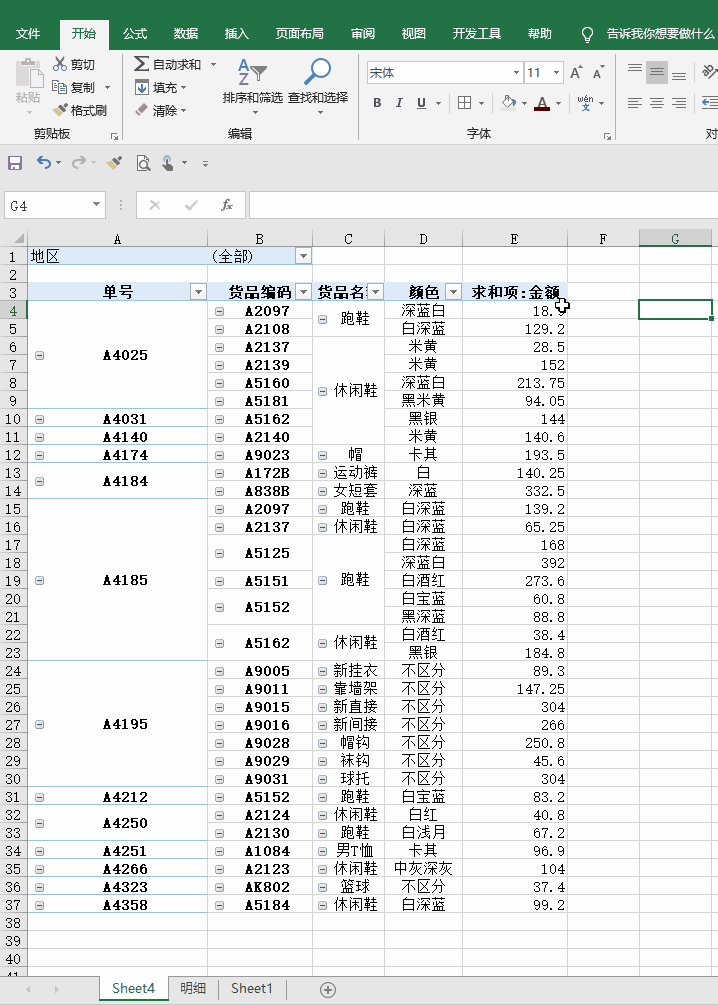Image resolution: width=718 pixels, height=1005 pixels.
Task: Switch to the 公式 ribbon tab
Action: pos(135,34)
